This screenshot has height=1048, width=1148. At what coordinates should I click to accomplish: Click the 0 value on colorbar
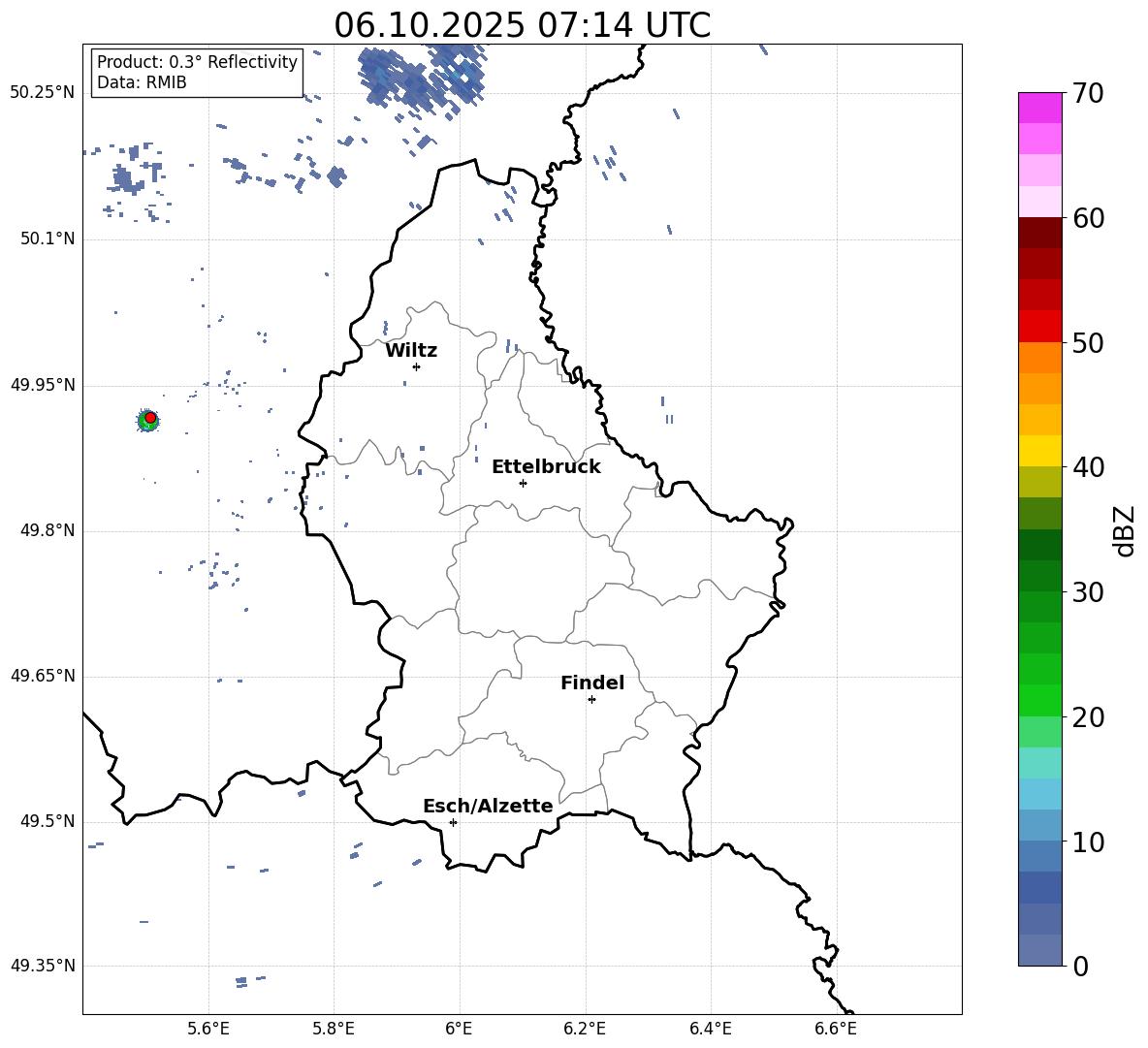1080,966
